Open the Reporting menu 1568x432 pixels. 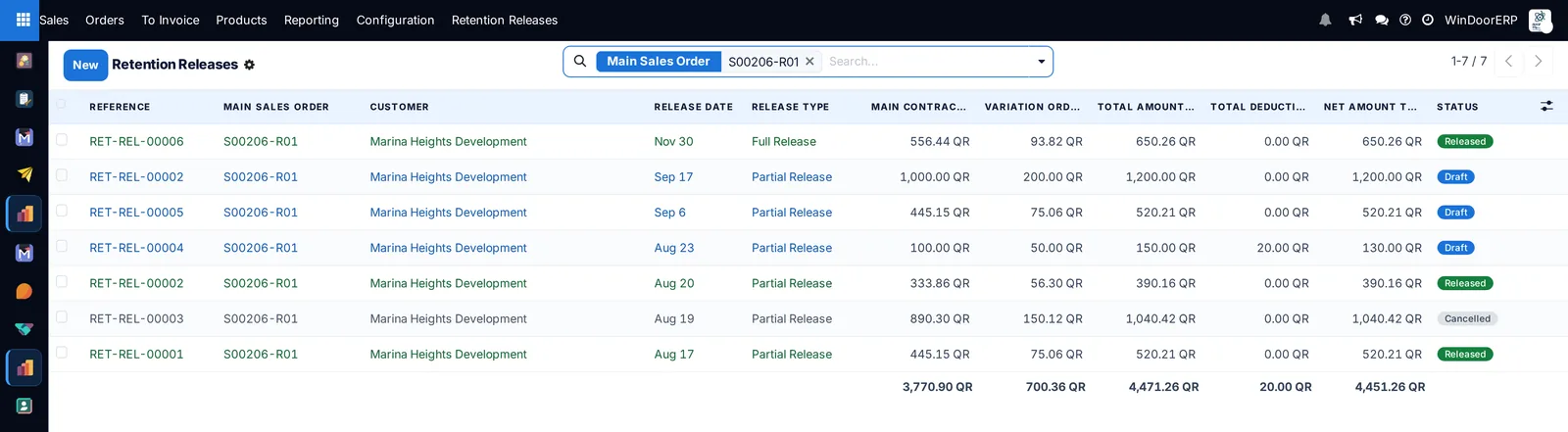tap(312, 20)
